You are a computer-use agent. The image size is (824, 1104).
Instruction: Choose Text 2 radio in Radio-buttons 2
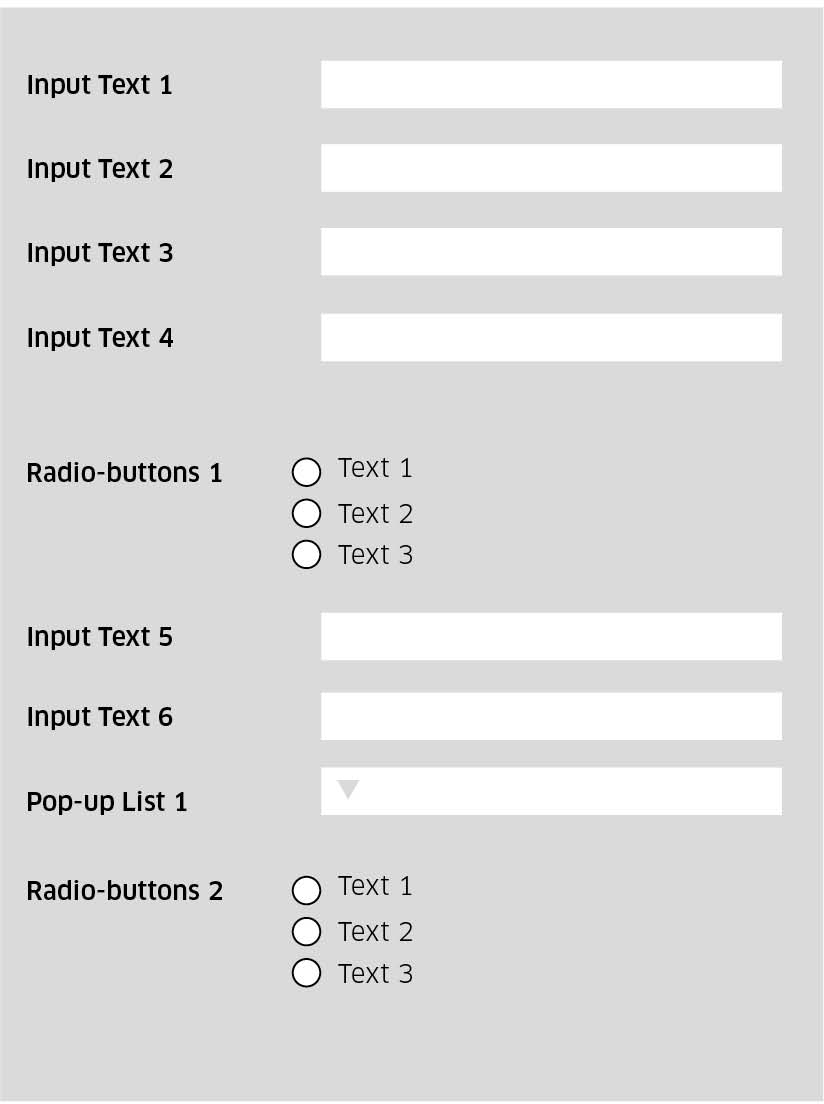click(x=306, y=931)
